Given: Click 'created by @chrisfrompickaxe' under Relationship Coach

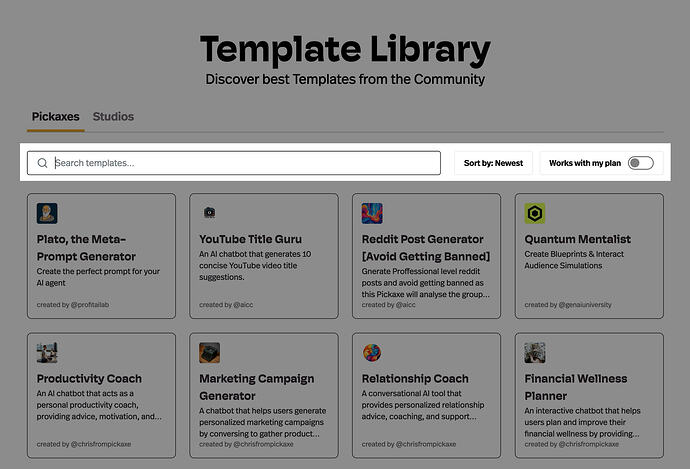Looking at the screenshot, I should tap(409, 444).
